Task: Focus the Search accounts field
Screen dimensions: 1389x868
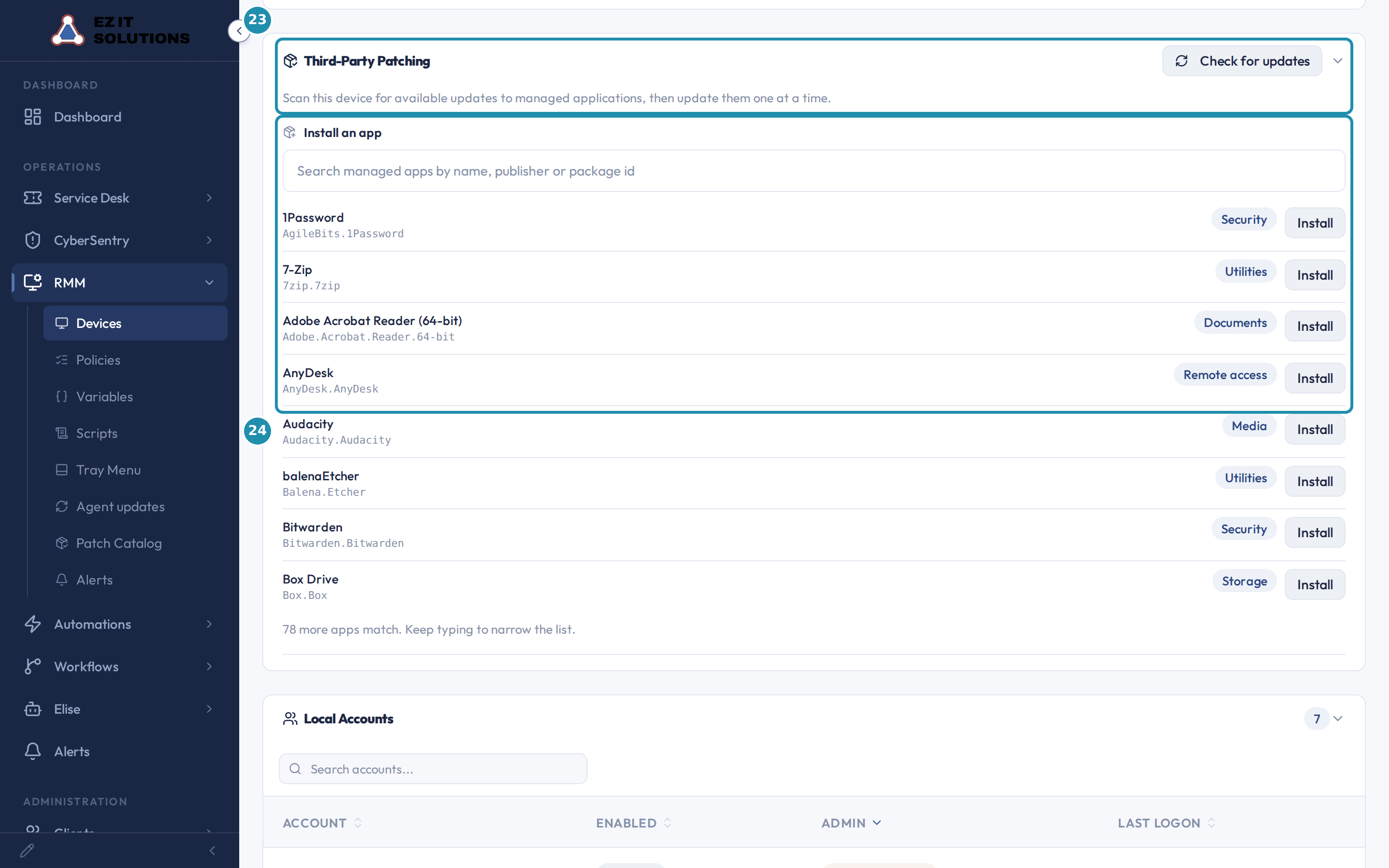Action: (x=433, y=769)
